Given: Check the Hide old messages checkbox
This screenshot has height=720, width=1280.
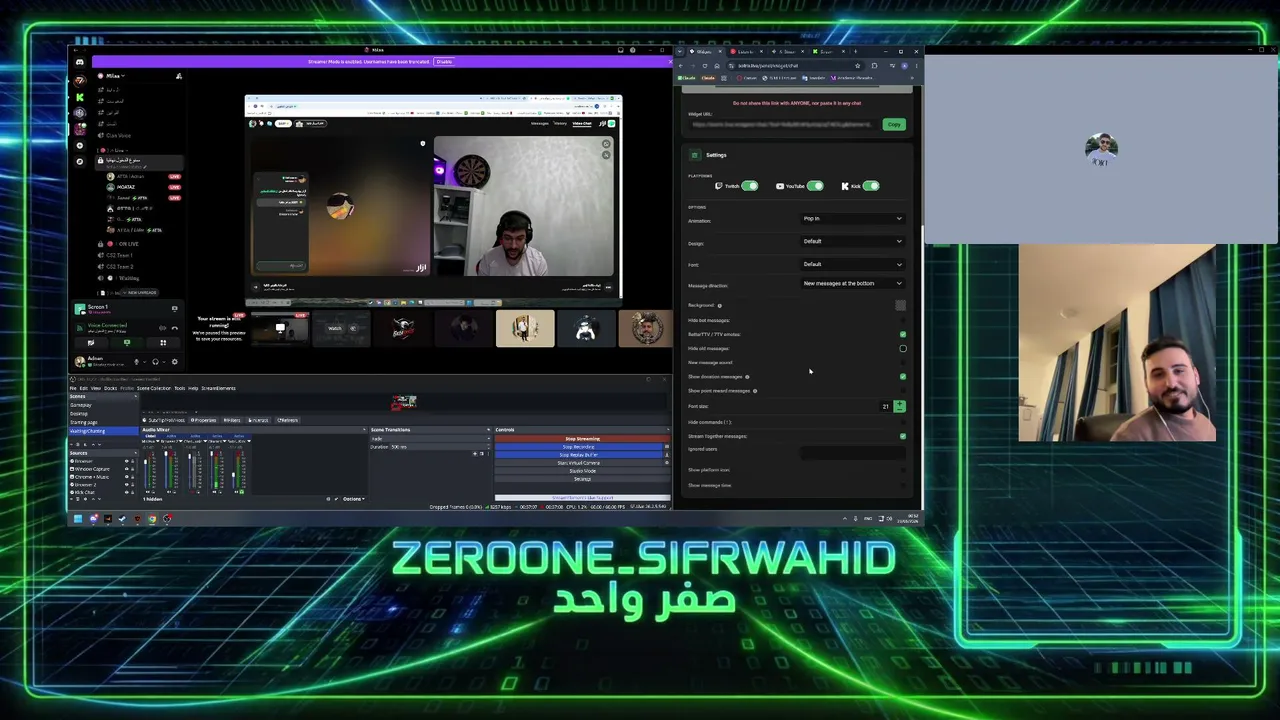Looking at the screenshot, I should pyautogui.click(x=903, y=348).
